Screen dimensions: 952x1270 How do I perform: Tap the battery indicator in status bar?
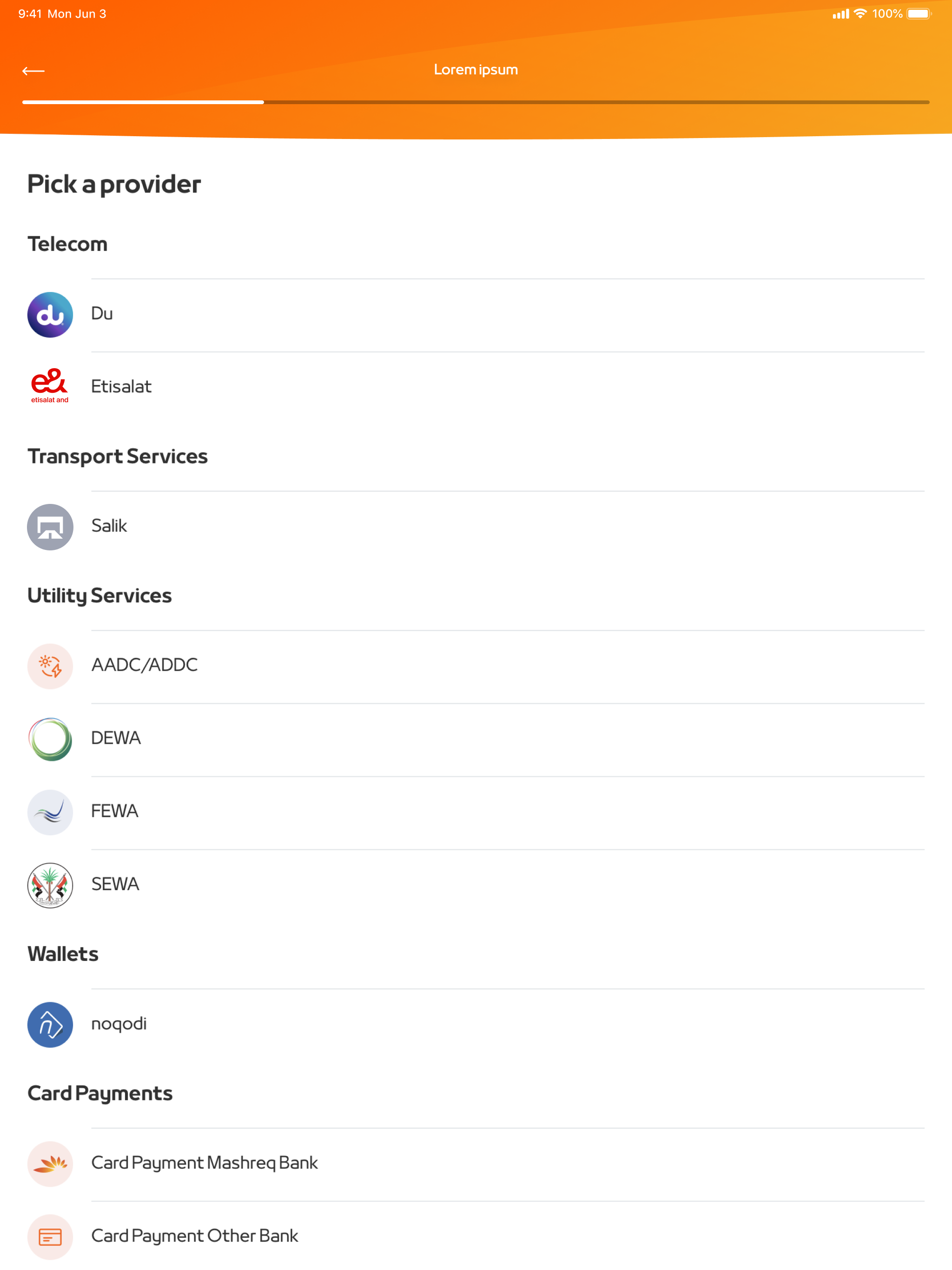(919, 13)
